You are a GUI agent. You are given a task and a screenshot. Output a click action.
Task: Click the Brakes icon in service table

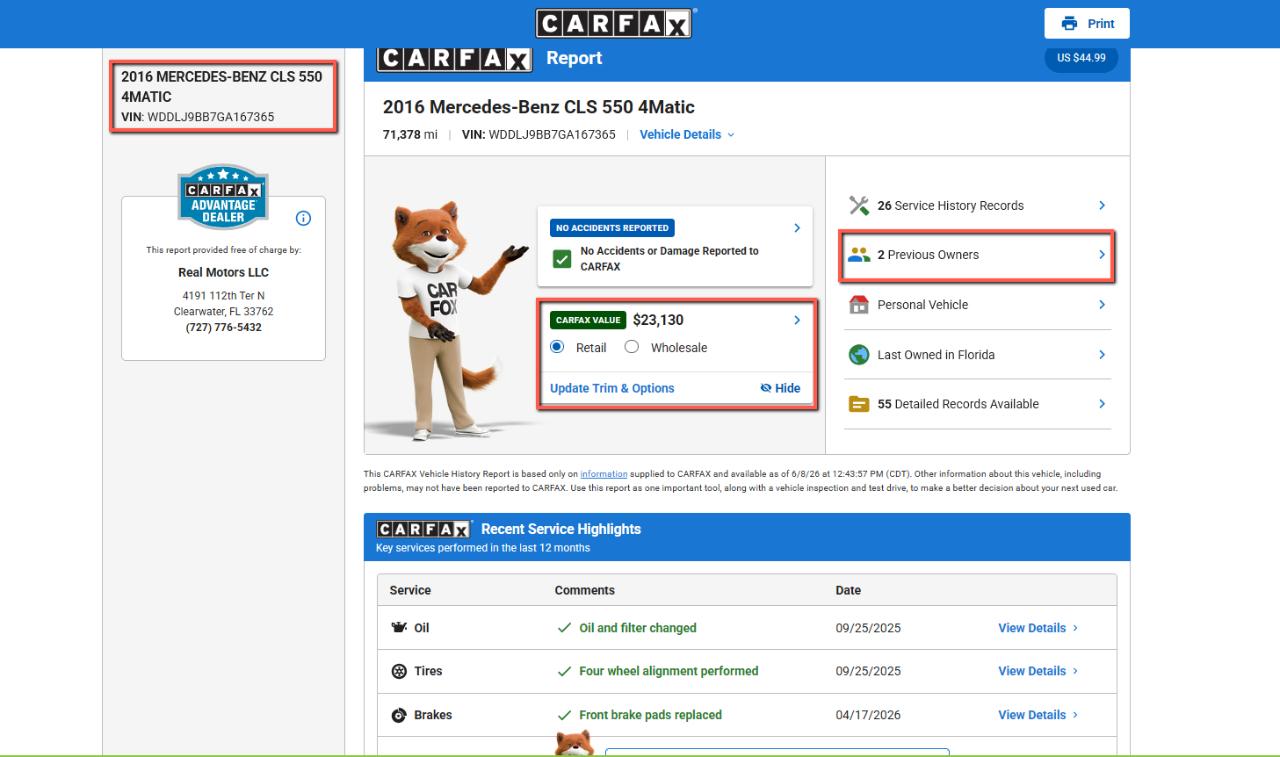(x=398, y=715)
